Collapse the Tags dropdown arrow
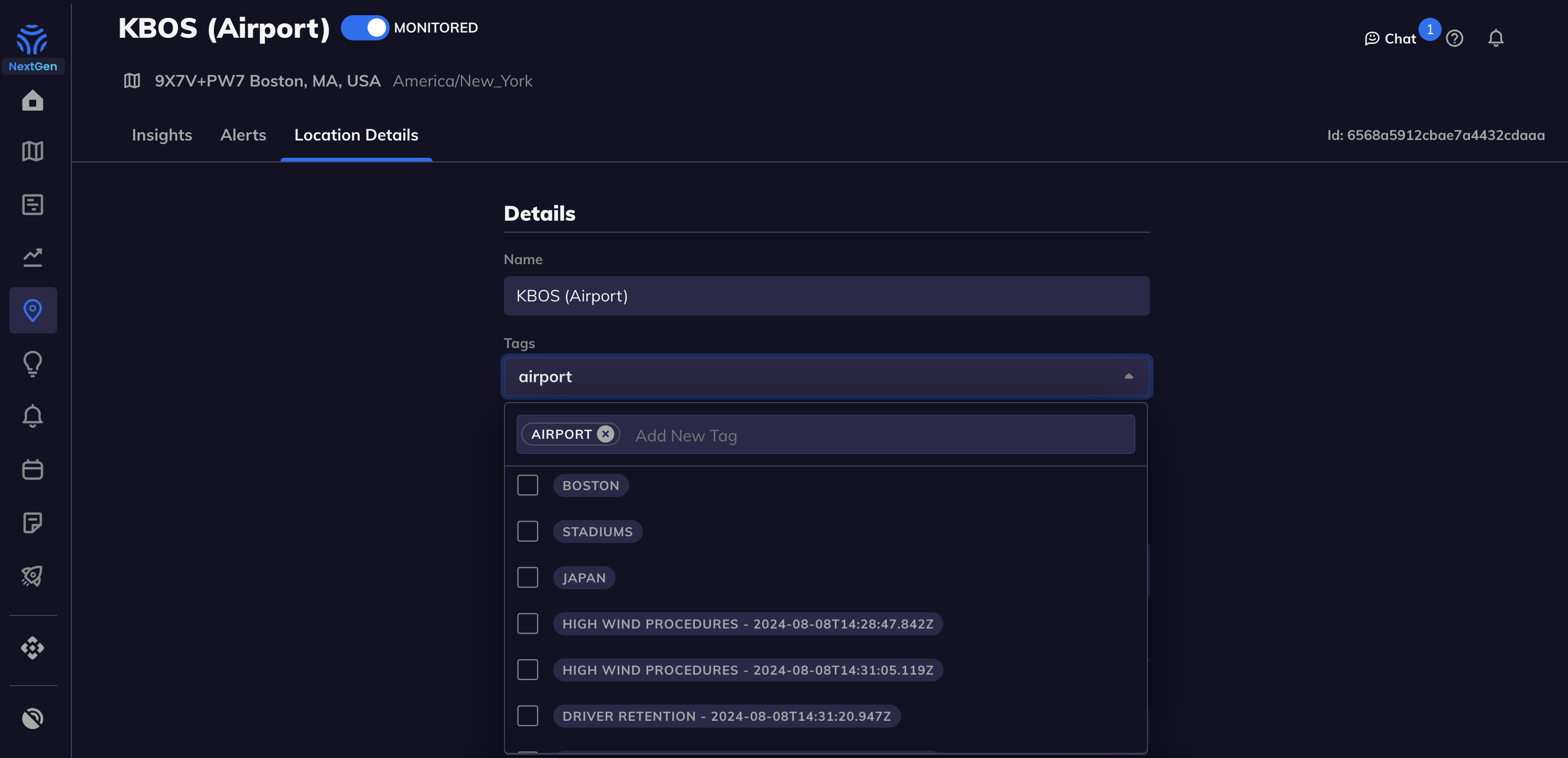This screenshot has width=1568, height=758. [x=1129, y=376]
